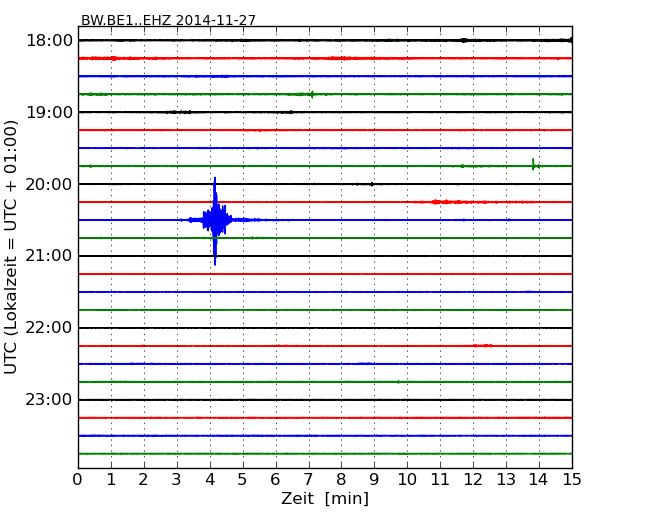The image size is (650, 520).
Task: Click the large blue seismic event peak
Action: coord(215,221)
